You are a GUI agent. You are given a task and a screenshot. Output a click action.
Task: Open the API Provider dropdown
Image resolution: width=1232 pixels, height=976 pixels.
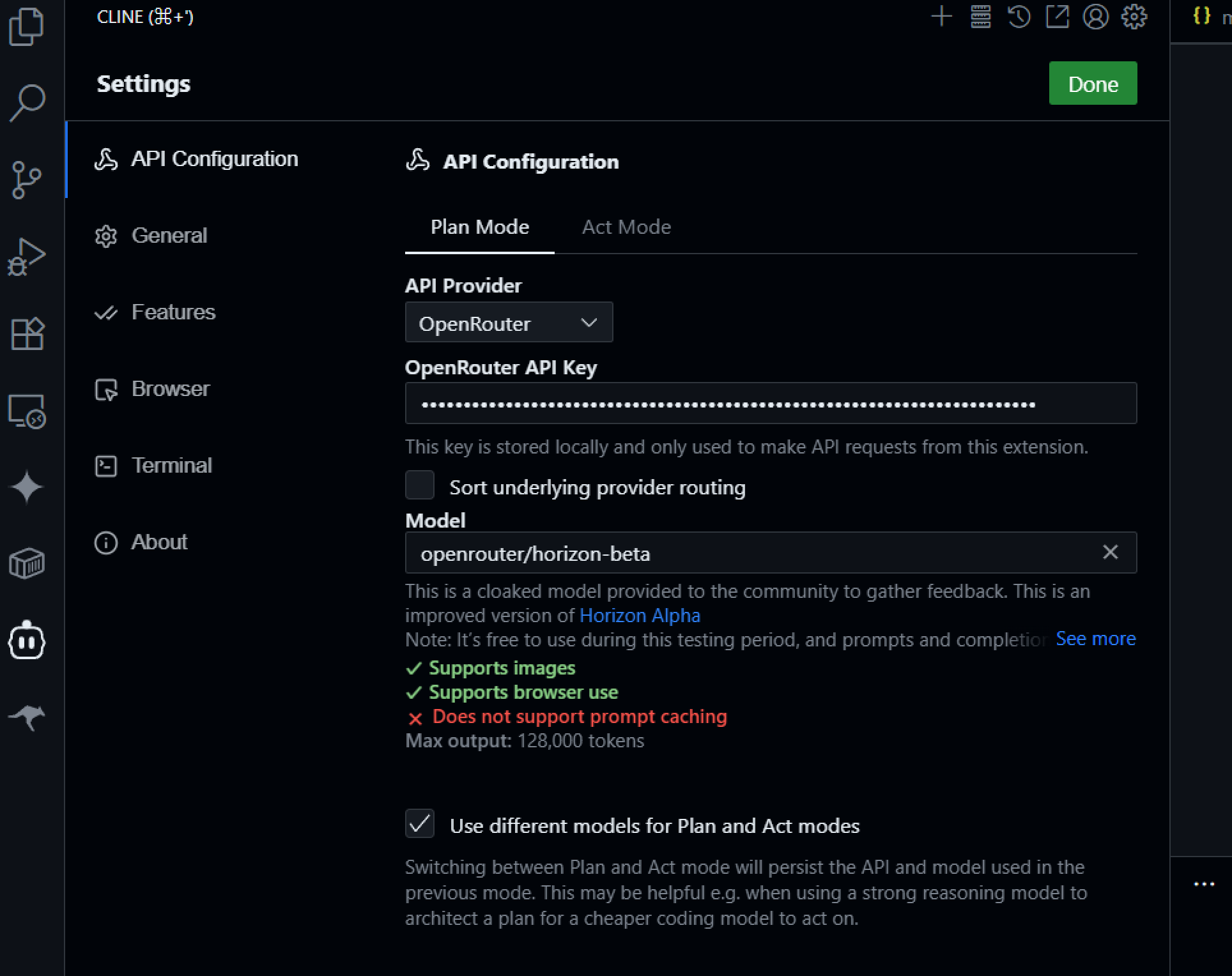tap(508, 323)
